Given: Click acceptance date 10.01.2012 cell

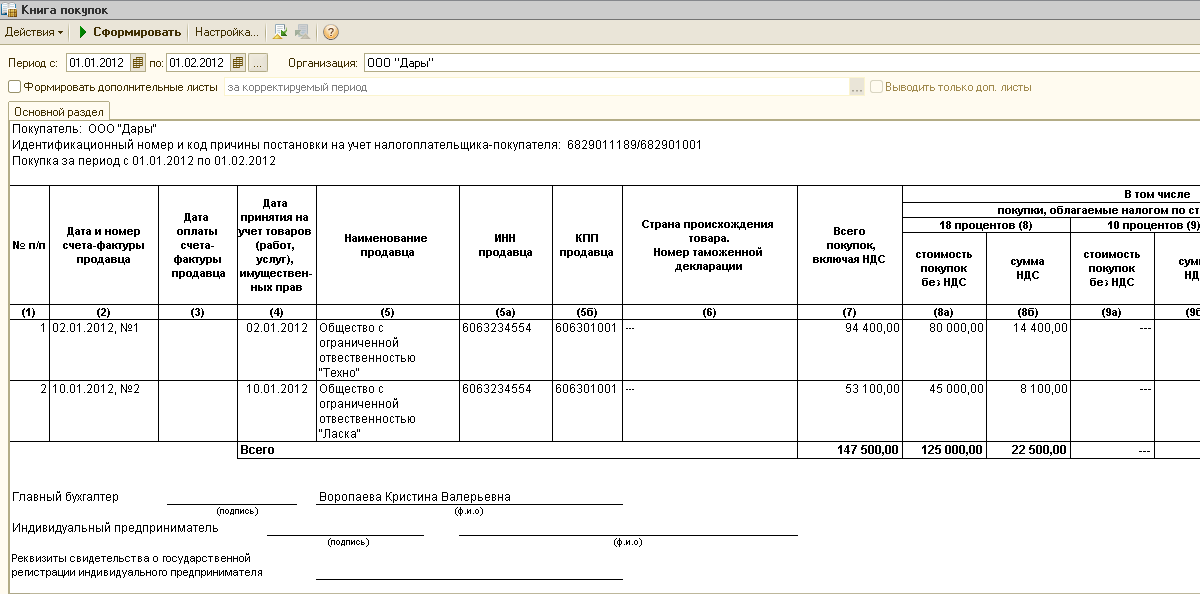Looking at the screenshot, I should pyautogui.click(x=277, y=411).
